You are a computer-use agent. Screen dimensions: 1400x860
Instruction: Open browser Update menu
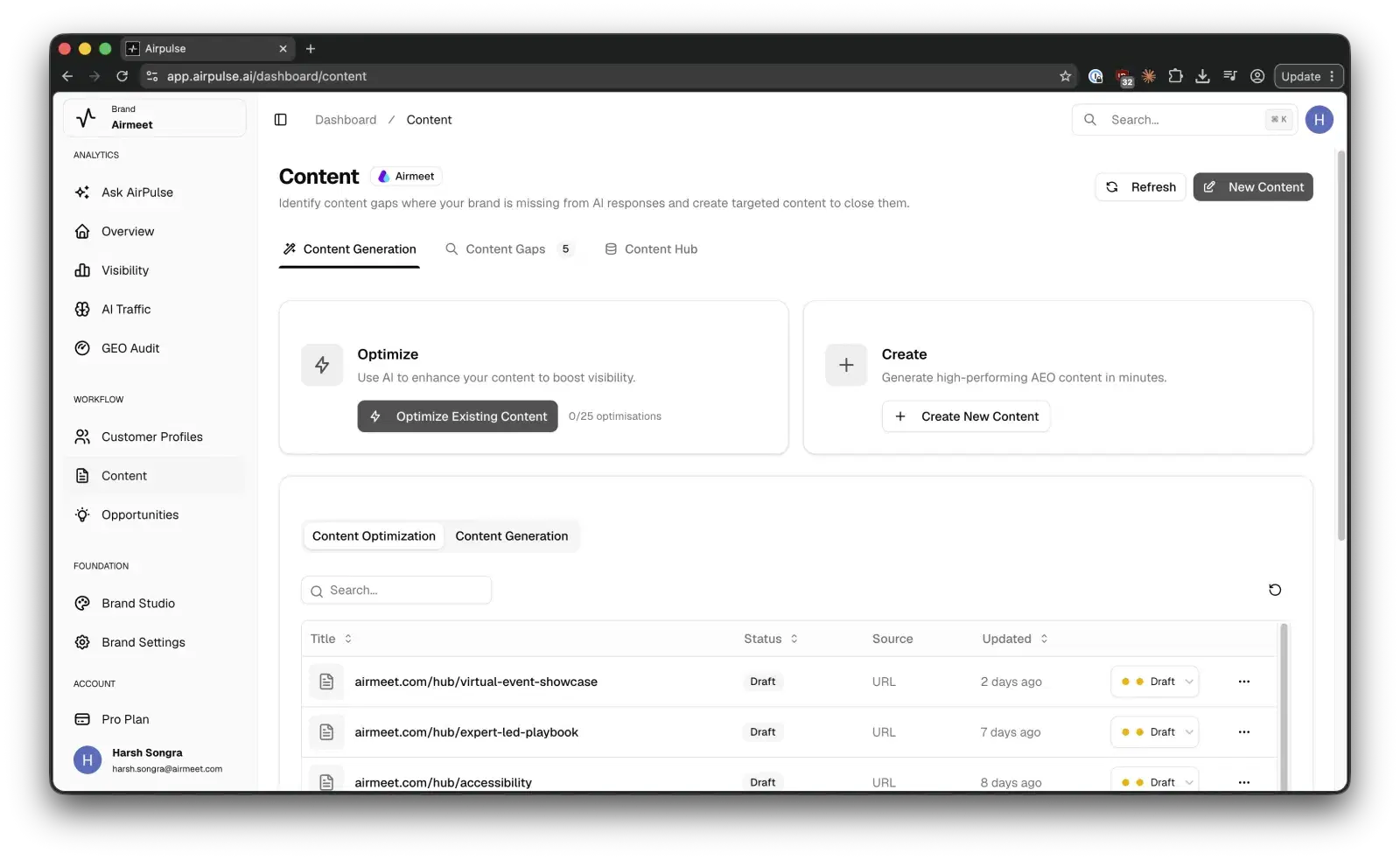coord(1309,76)
